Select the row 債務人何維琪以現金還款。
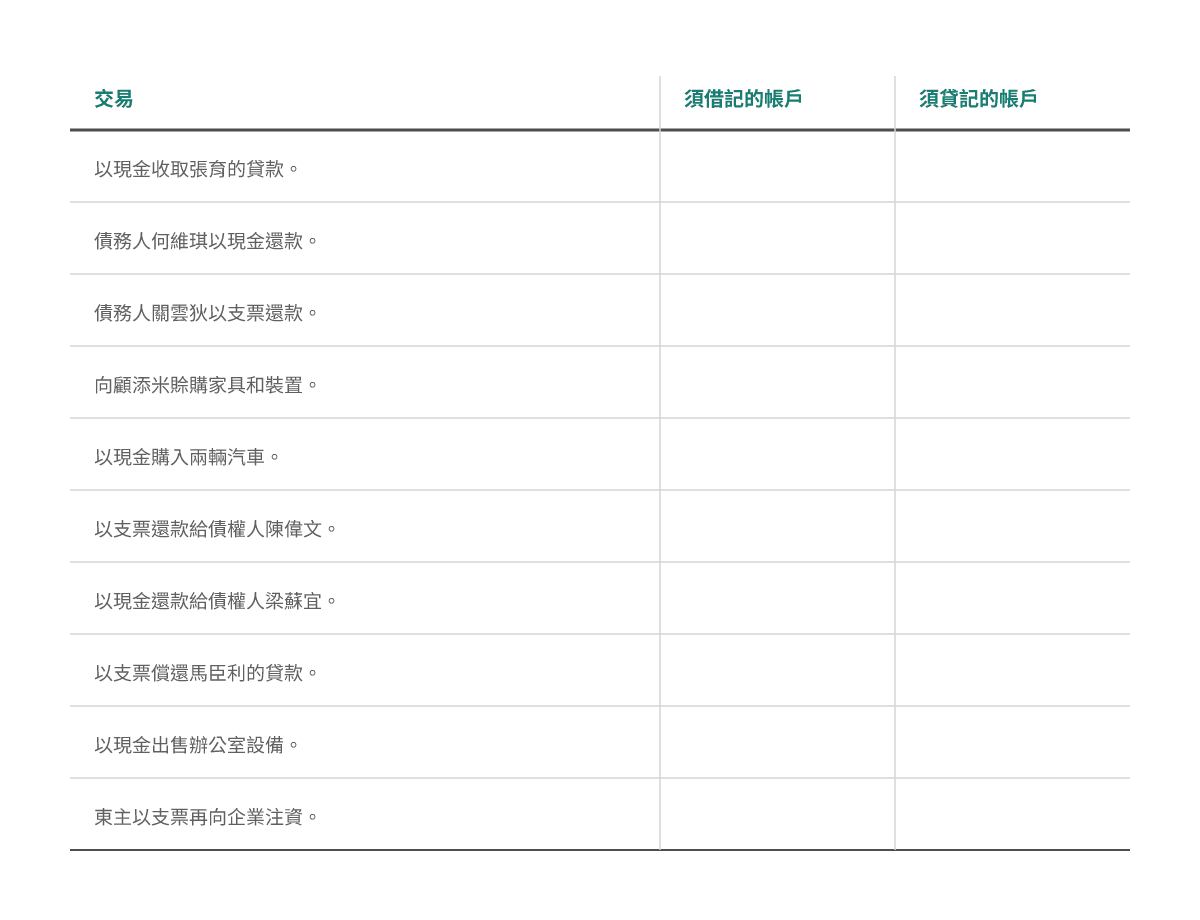 pyautogui.click(x=600, y=239)
